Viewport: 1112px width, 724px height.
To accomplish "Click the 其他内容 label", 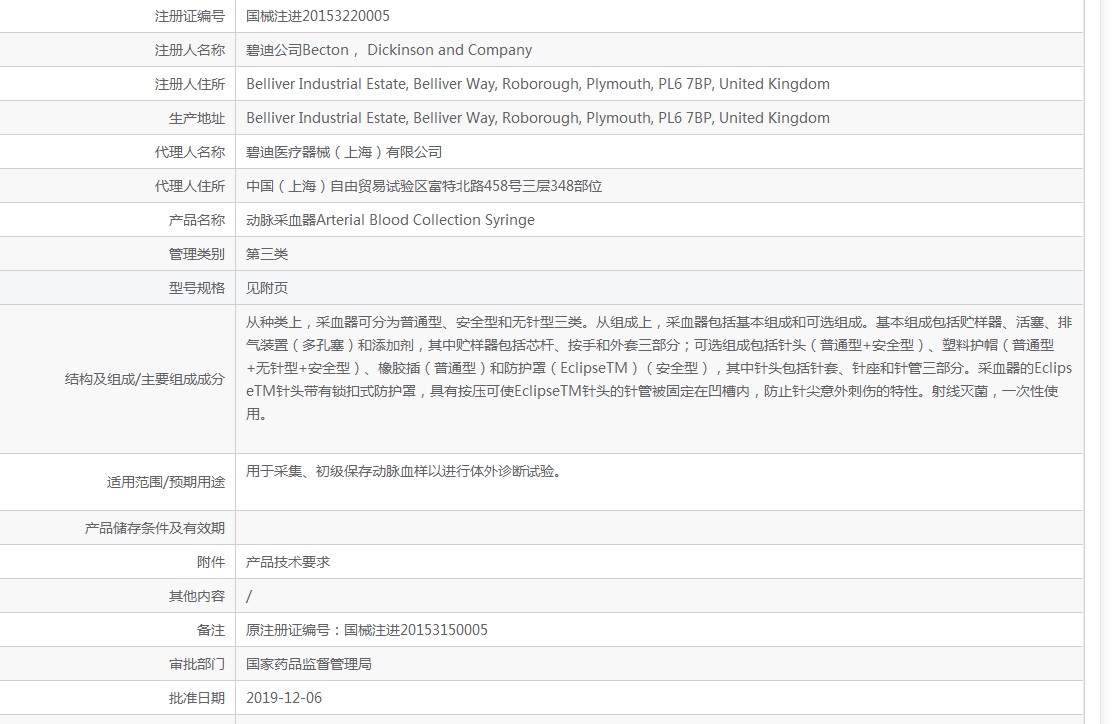I will [196, 596].
